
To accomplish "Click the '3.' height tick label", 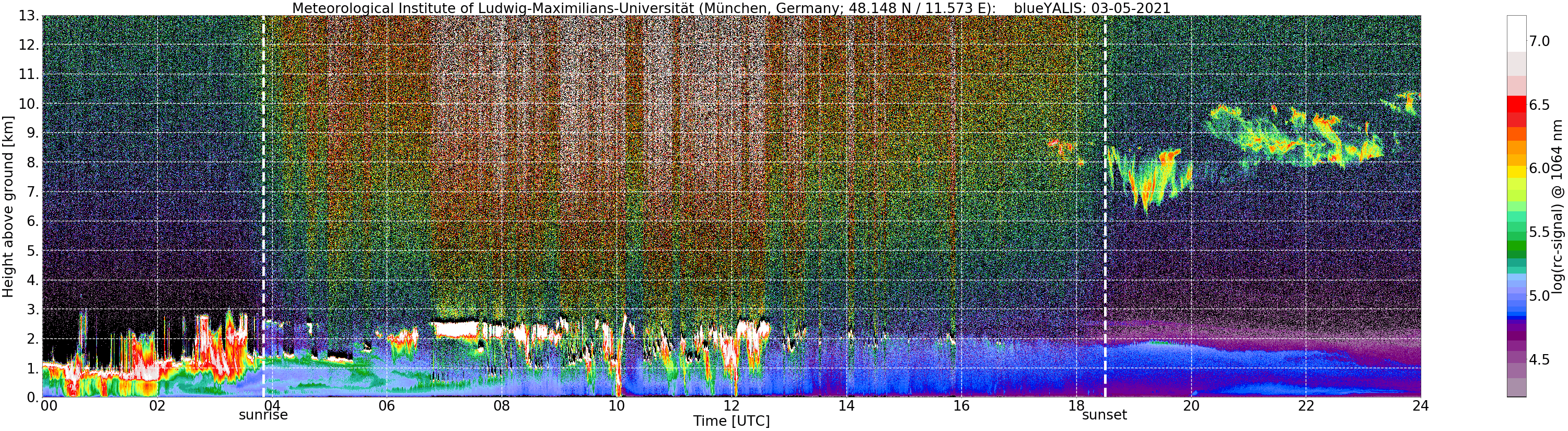I will [33, 309].
